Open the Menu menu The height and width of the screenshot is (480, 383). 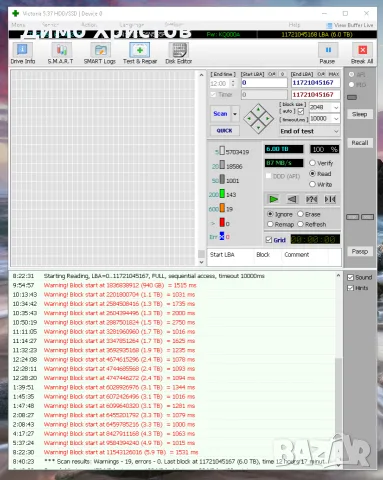18,25
